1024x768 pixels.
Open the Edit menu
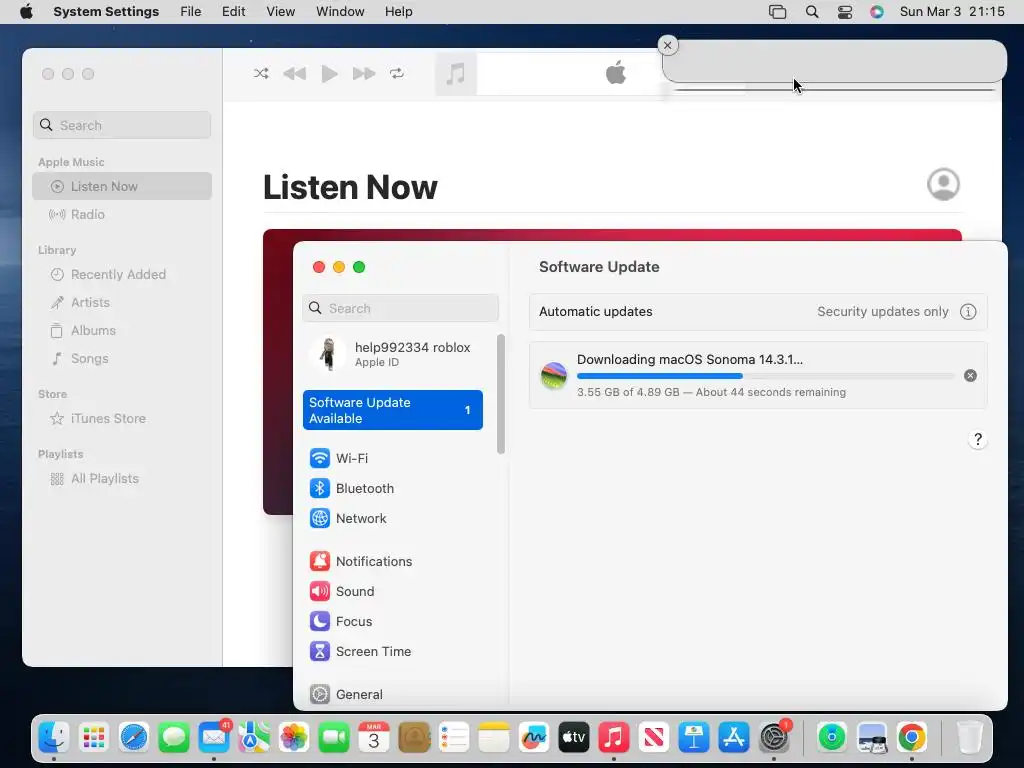[233, 12]
